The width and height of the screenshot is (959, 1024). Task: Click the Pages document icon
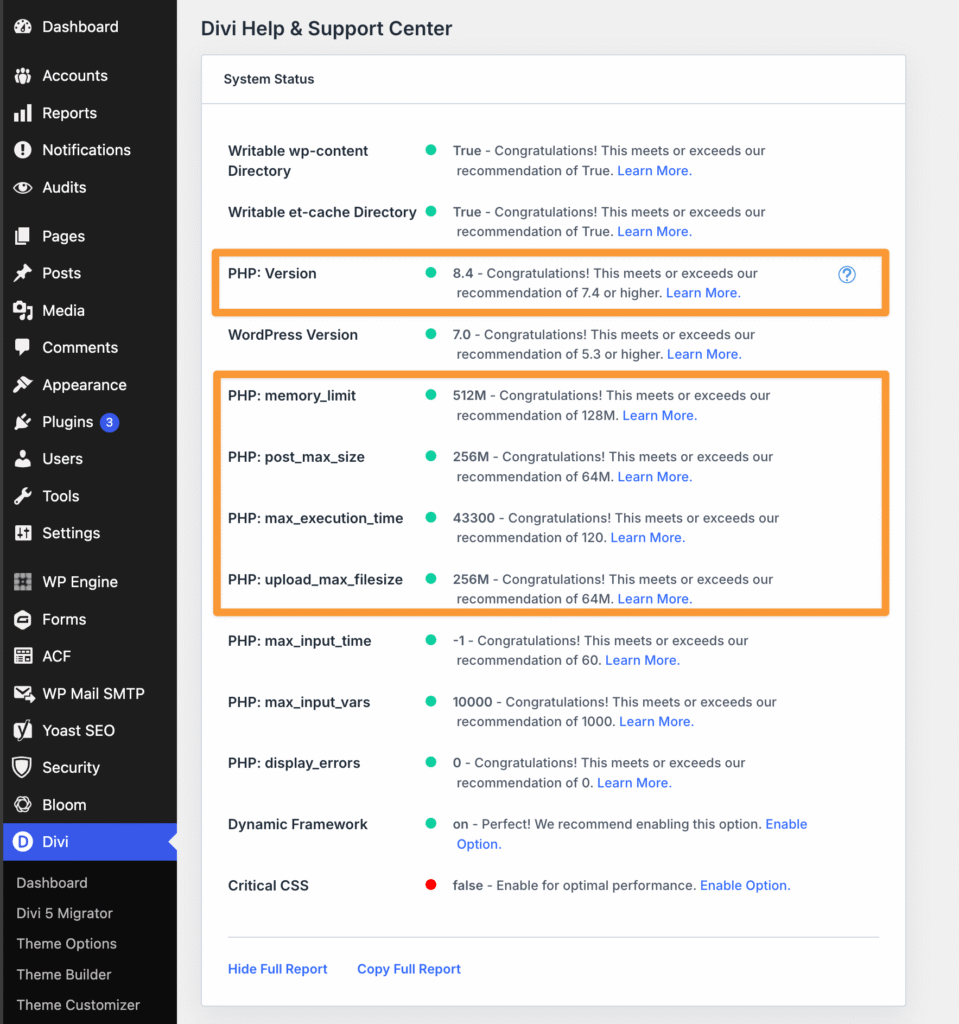[23, 236]
